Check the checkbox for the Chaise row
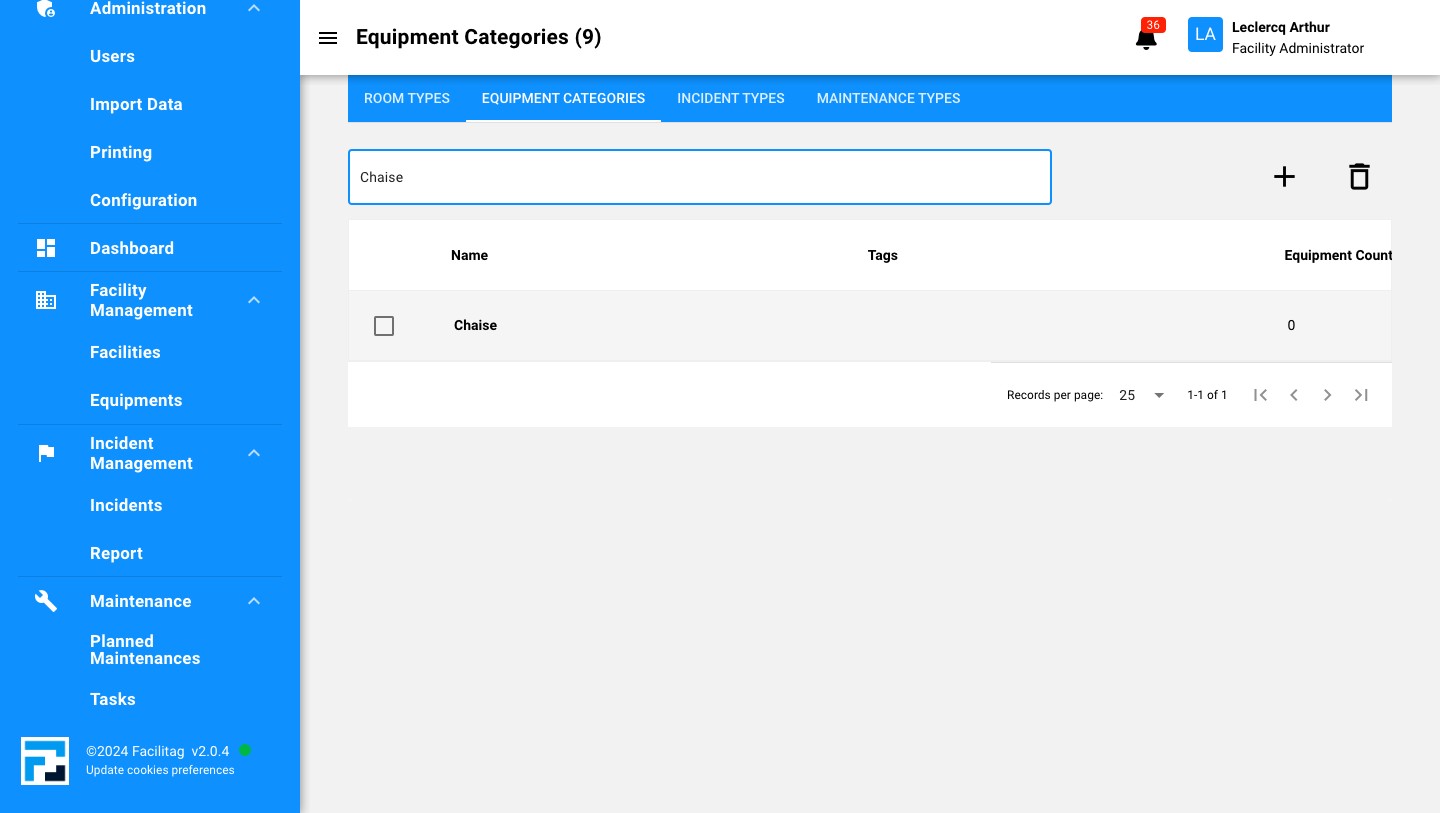This screenshot has height=813, width=1440. (x=384, y=326)
